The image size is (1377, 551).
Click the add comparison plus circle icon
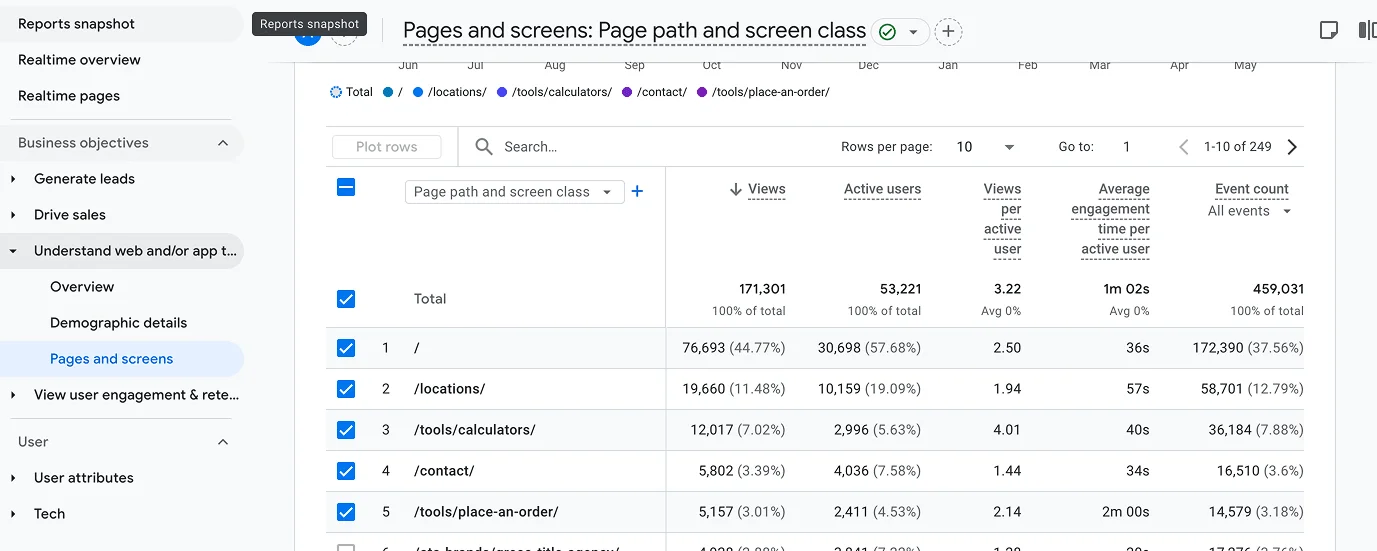(x=948, y=32)
